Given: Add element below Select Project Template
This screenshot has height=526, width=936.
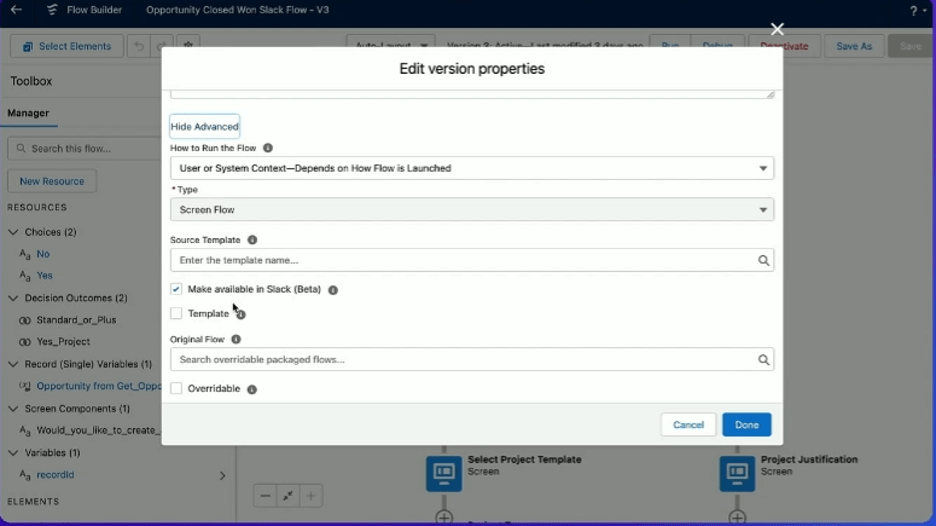Looking at the screenshot, I should (x=444, y=517).
